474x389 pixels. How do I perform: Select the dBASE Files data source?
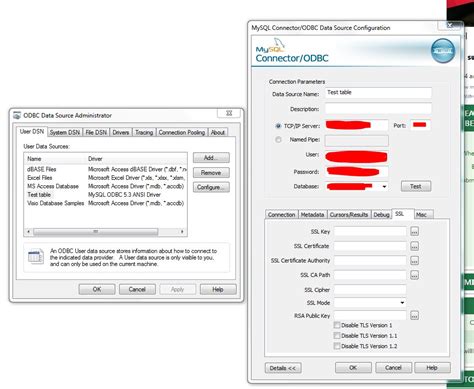point(105,169)
